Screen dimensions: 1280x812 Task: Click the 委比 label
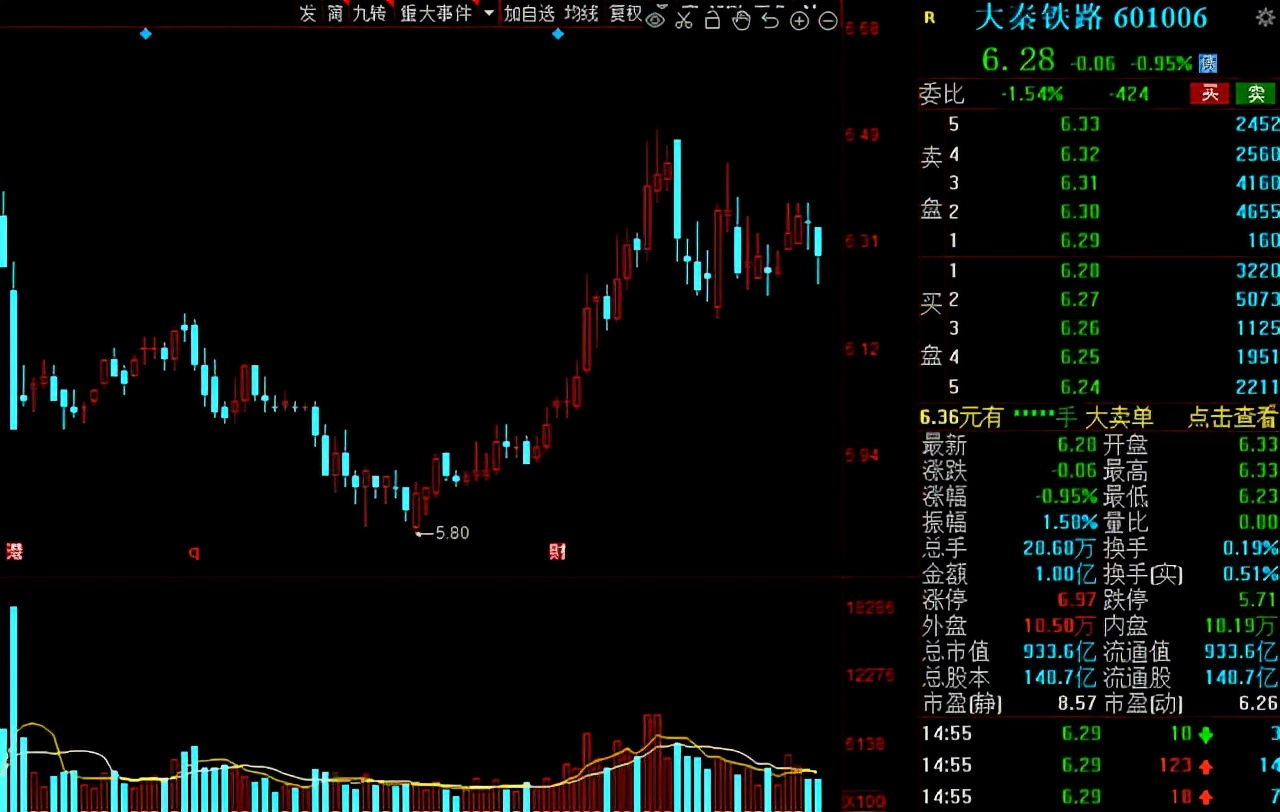(x=942, y=94)
